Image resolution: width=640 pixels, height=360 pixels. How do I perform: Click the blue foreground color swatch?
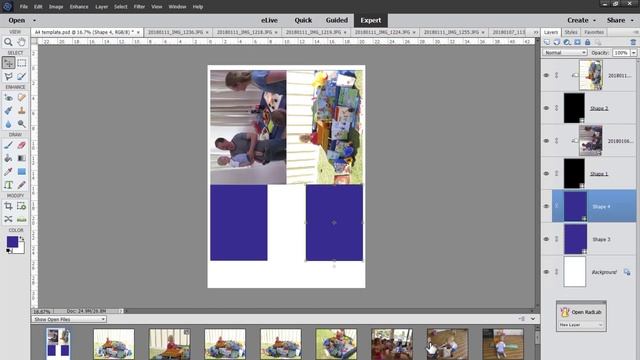tap(12, 242)
